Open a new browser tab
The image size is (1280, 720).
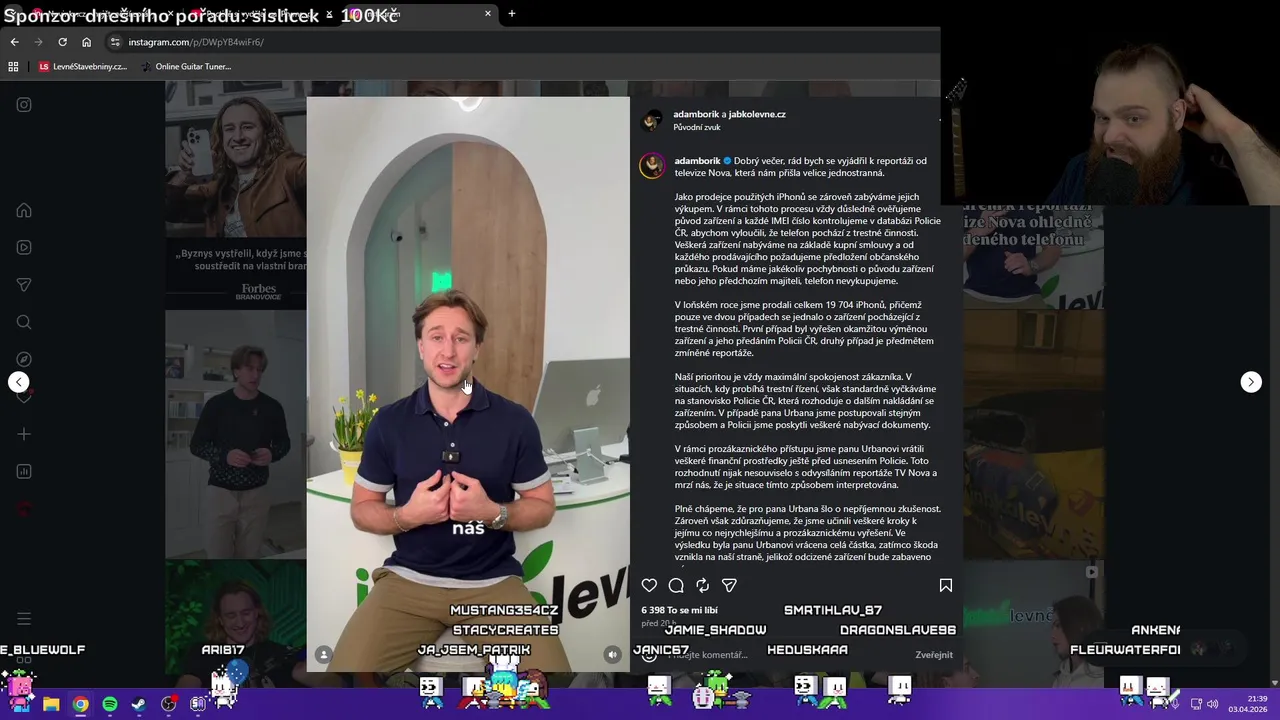point(511,14)
